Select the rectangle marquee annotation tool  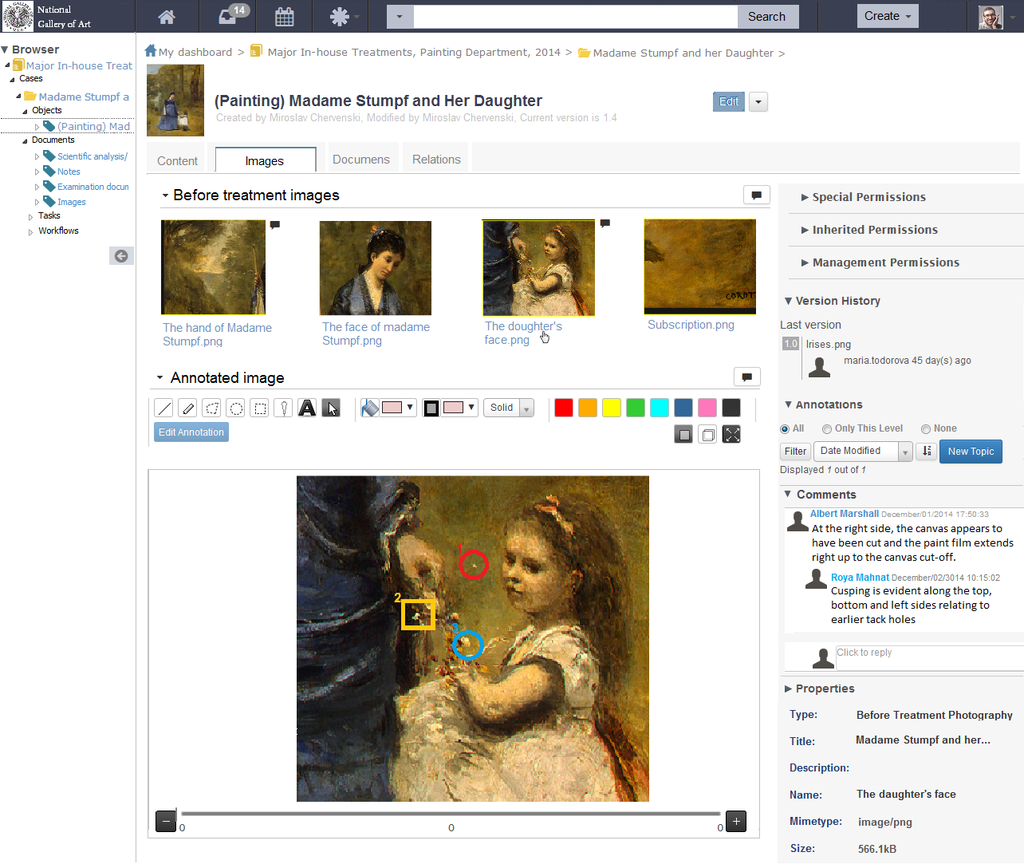260,409
